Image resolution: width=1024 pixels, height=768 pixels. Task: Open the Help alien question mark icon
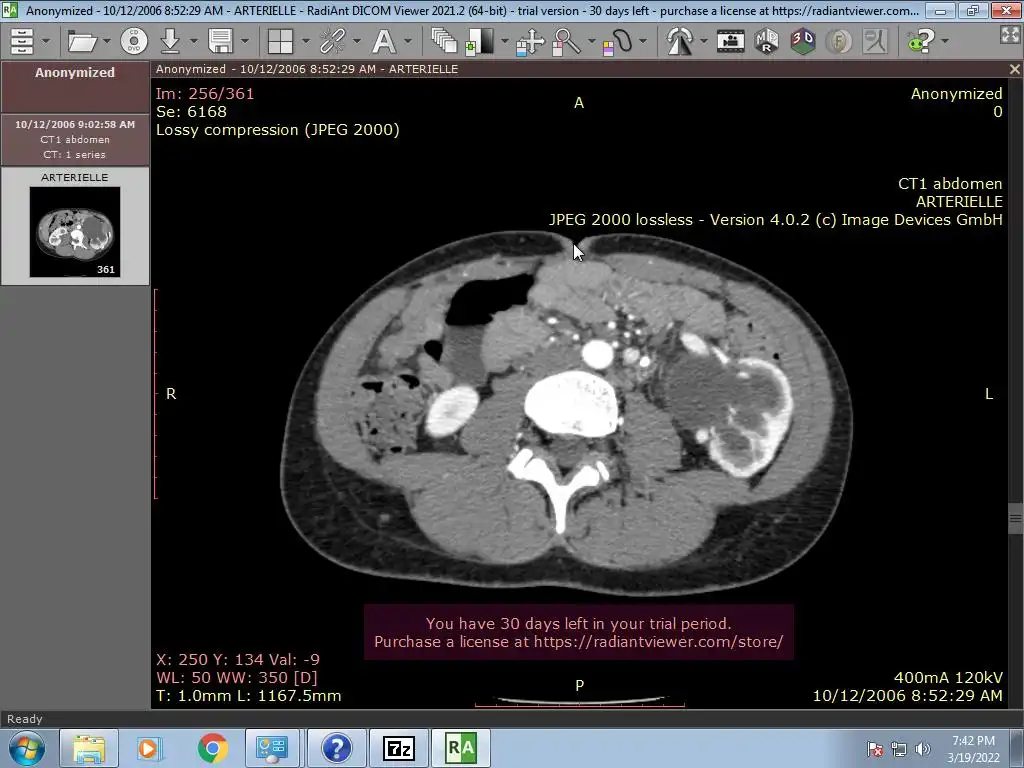tap(921, 41)
